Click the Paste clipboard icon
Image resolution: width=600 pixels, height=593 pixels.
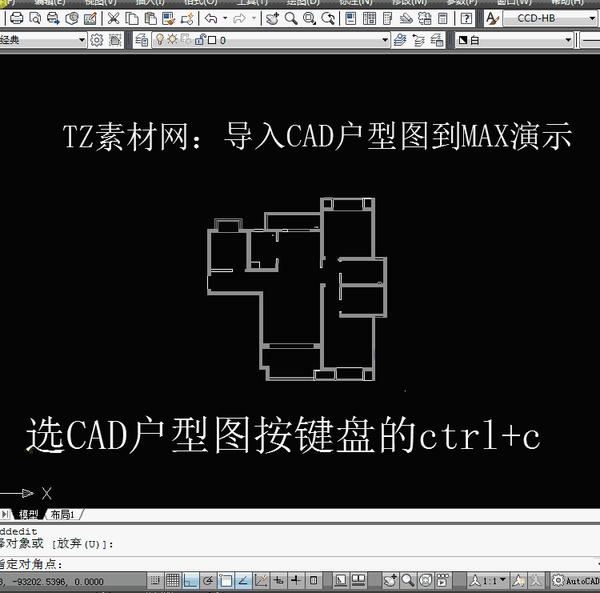pyautogui.click(x=150, y=18)
